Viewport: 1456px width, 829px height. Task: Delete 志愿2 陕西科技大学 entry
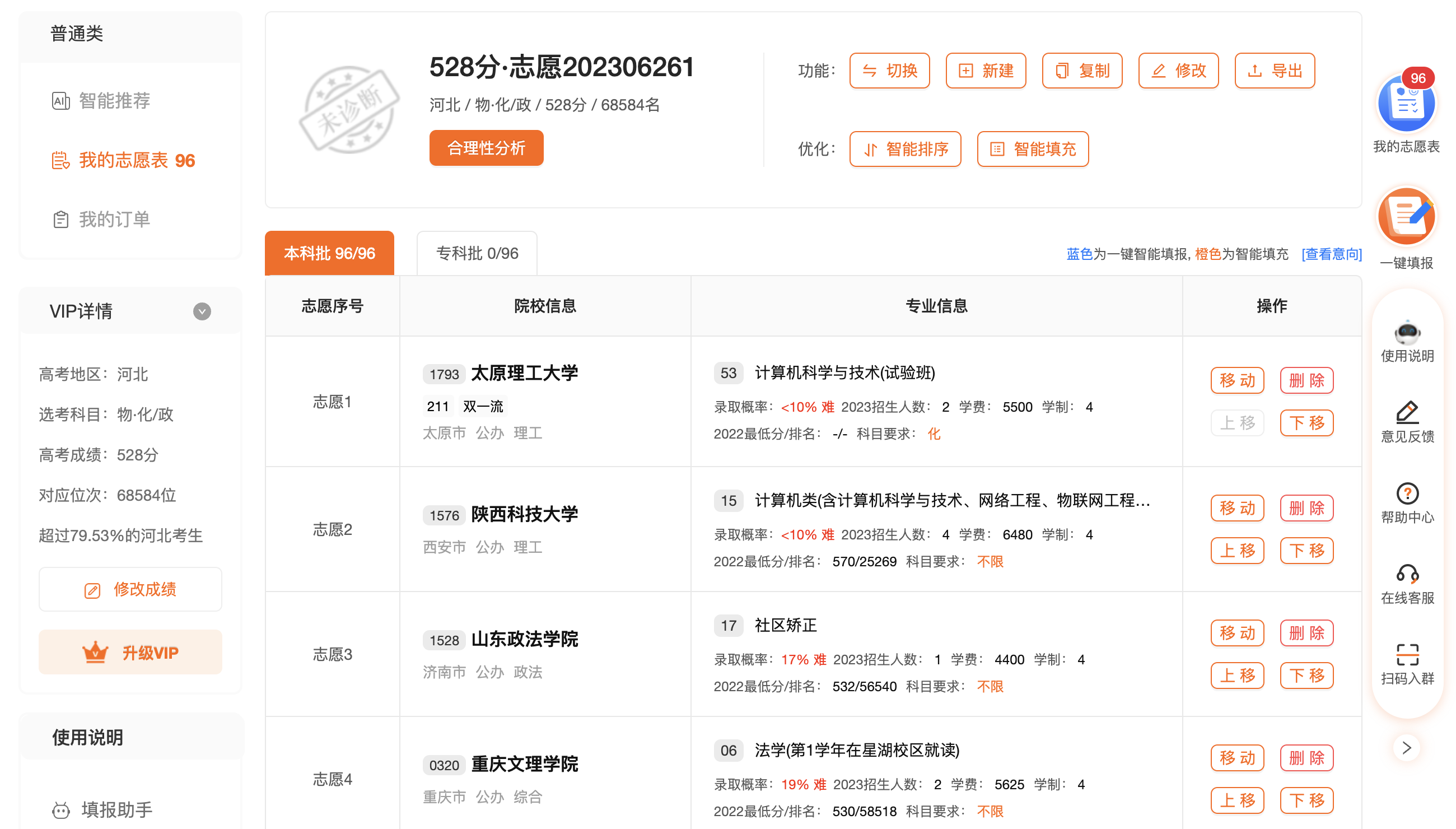[1306, 508]
